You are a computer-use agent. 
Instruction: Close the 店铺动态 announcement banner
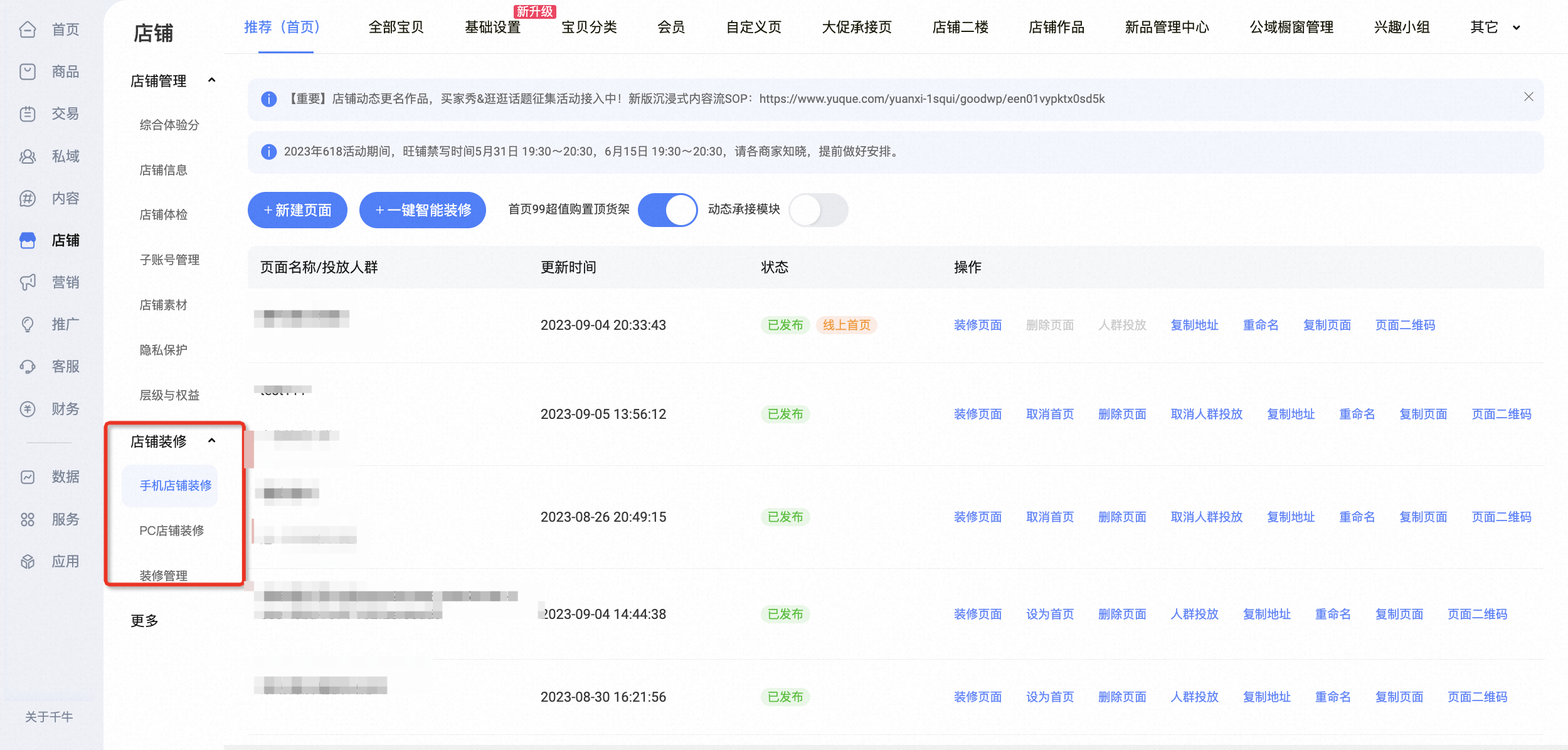(x=1528, y=97)
